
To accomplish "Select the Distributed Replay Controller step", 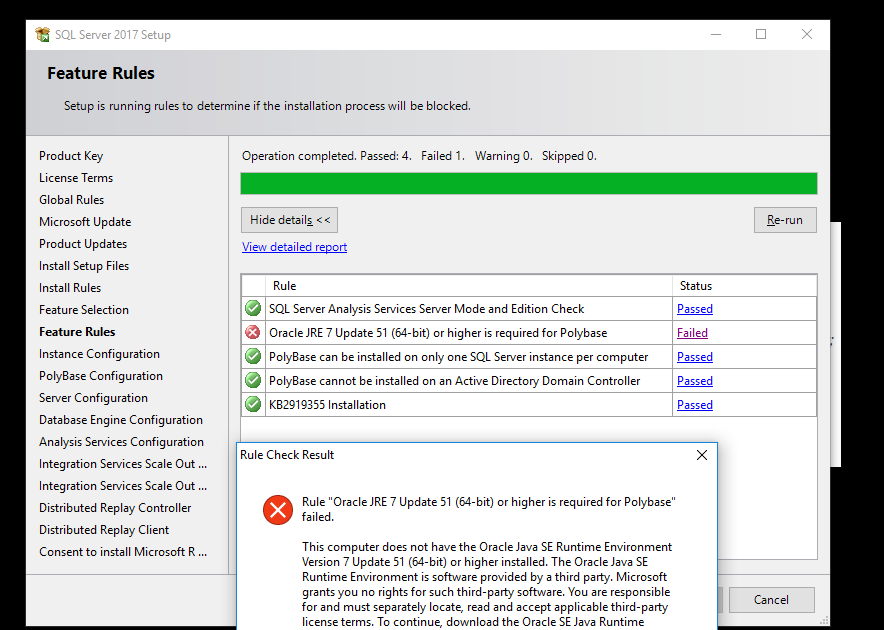I will click(x=115, y=508).
